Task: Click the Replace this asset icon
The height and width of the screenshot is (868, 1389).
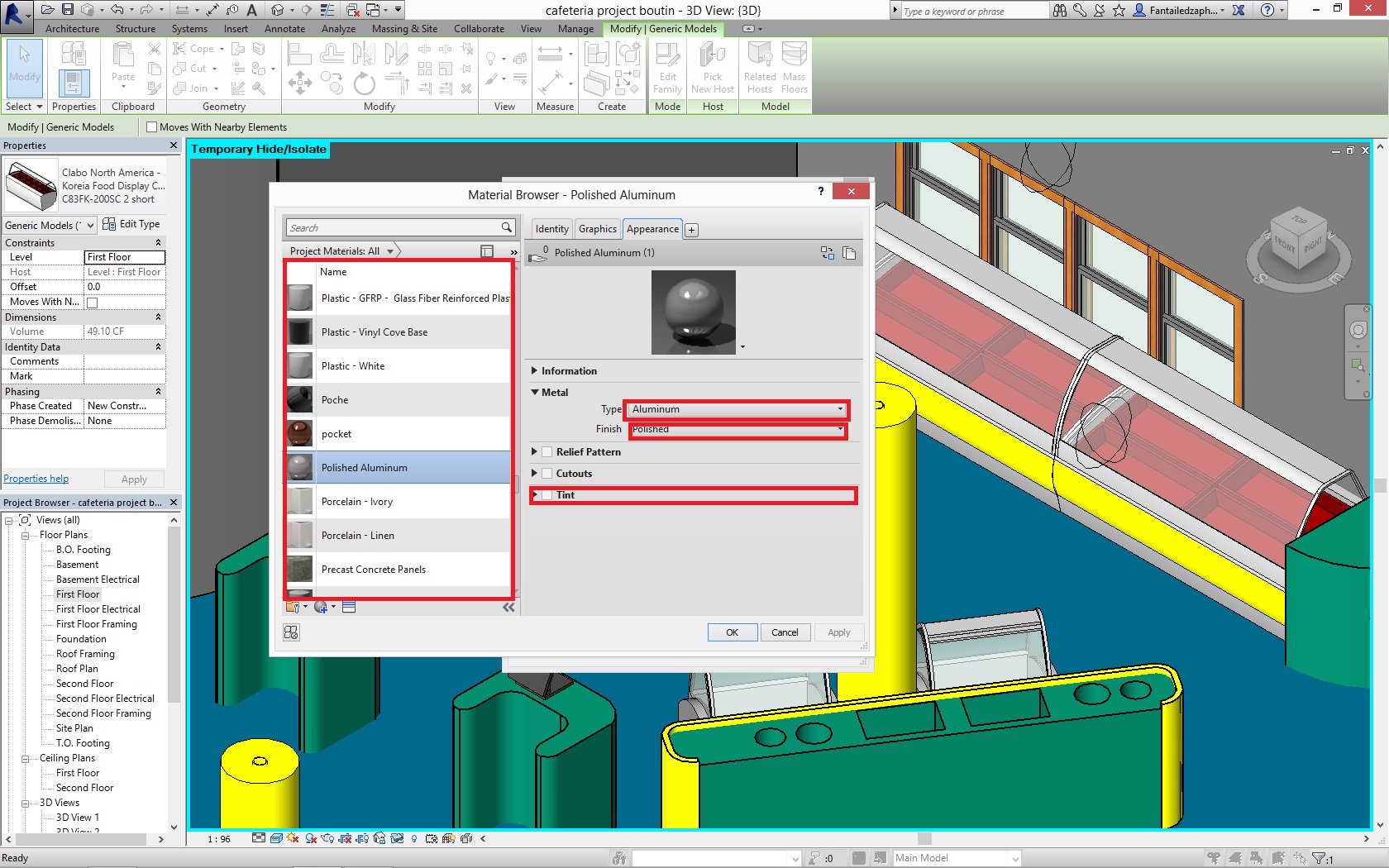Action: [x=827, y=253]
